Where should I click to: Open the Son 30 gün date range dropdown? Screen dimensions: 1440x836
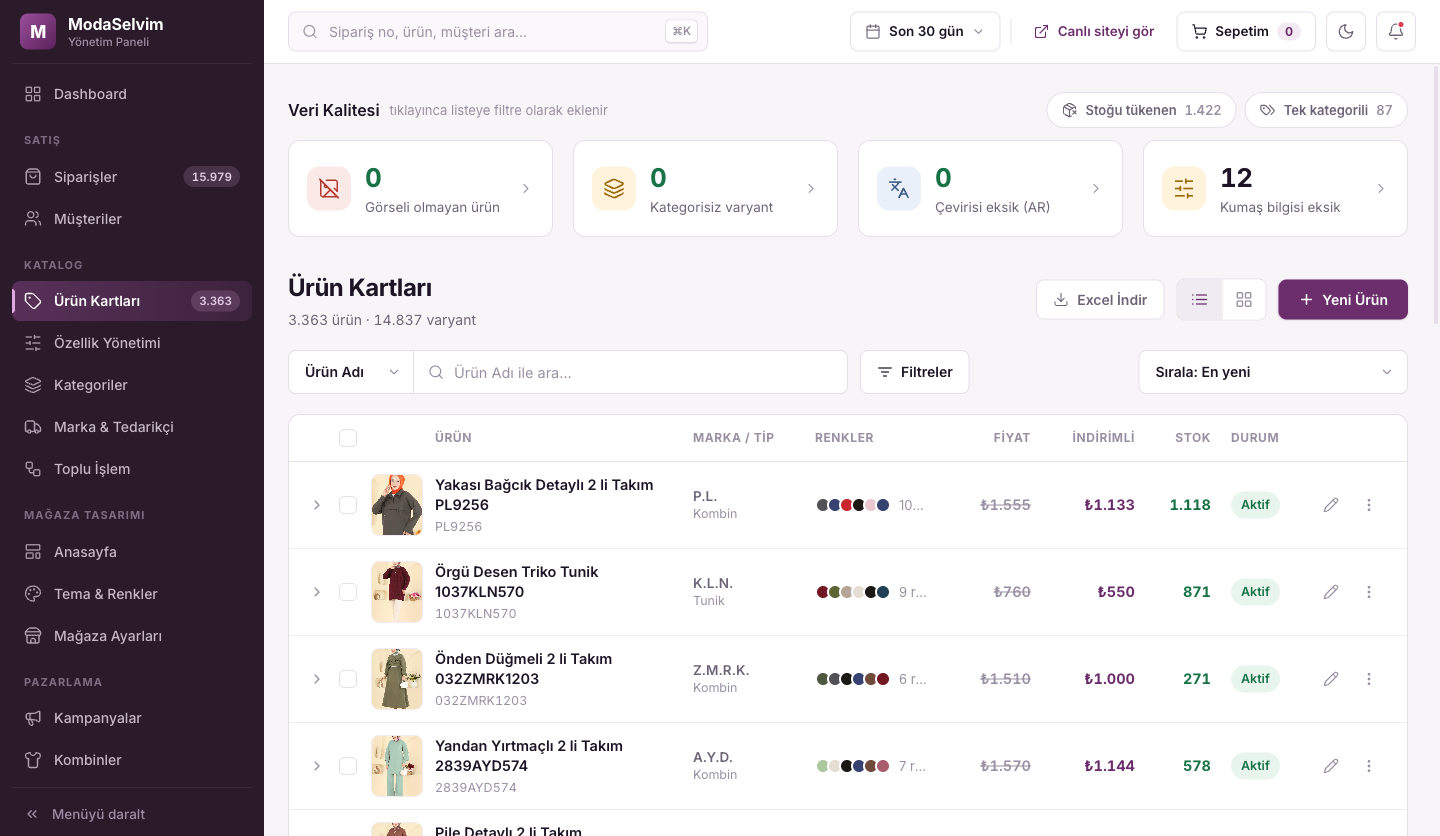[x=925, y=32]
